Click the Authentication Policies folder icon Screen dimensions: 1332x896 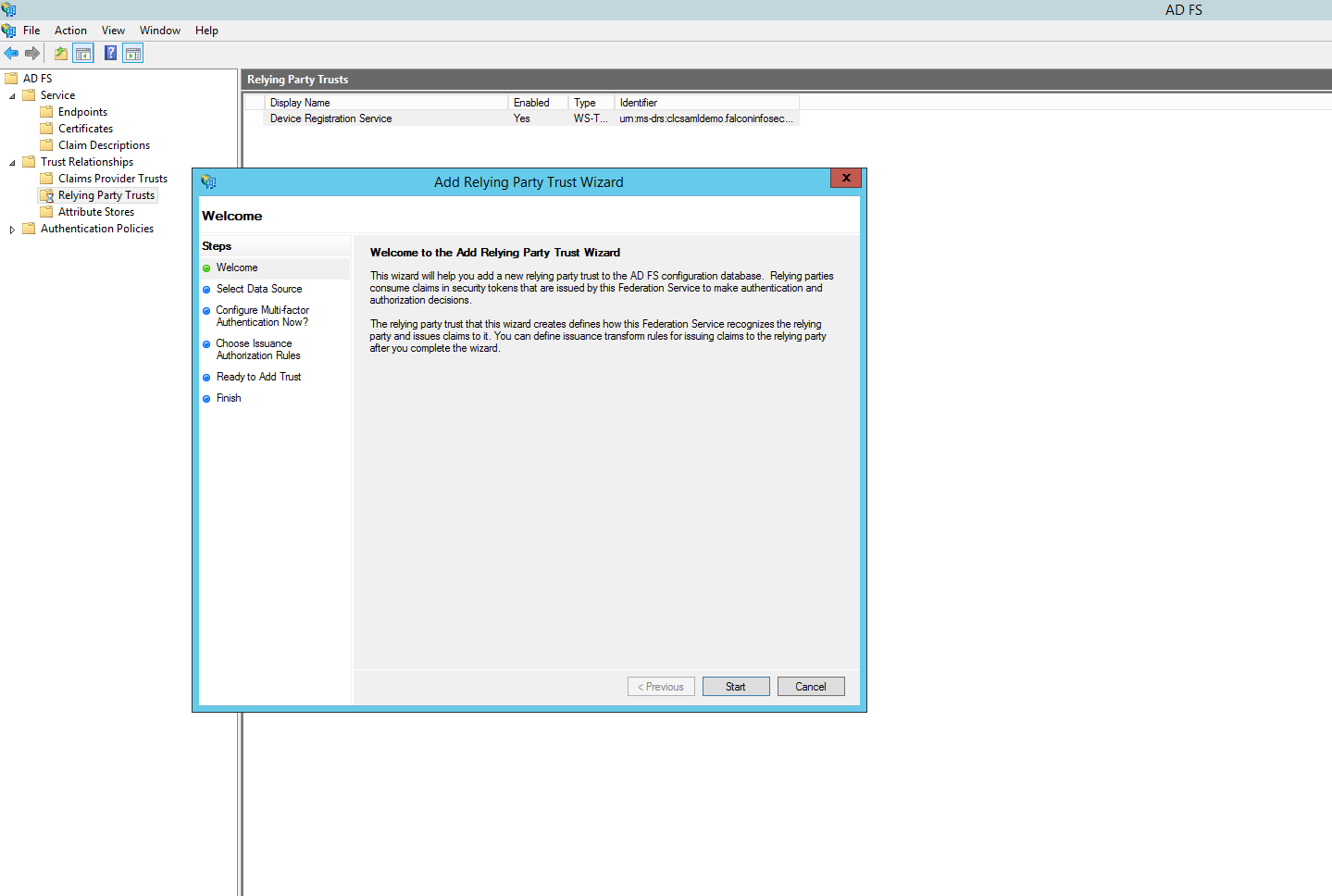click(x=29, y=229)
